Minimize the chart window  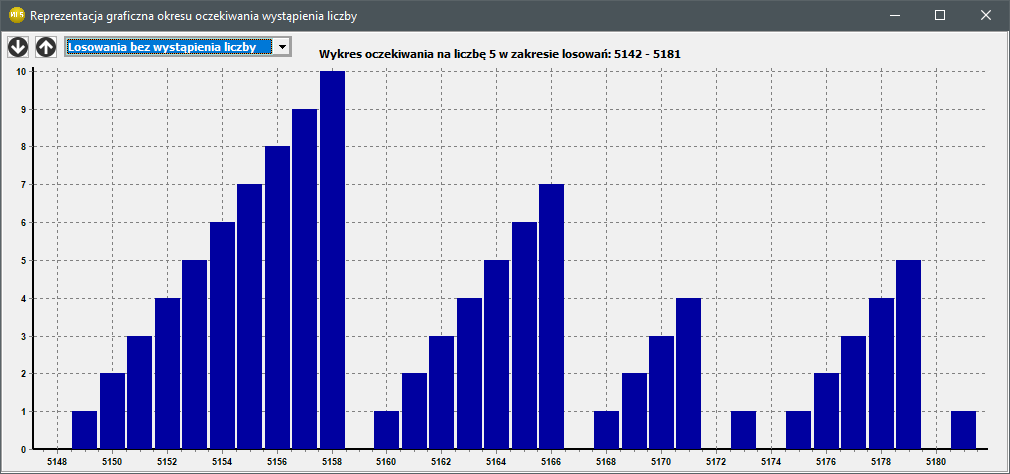[x=894, y=15]
